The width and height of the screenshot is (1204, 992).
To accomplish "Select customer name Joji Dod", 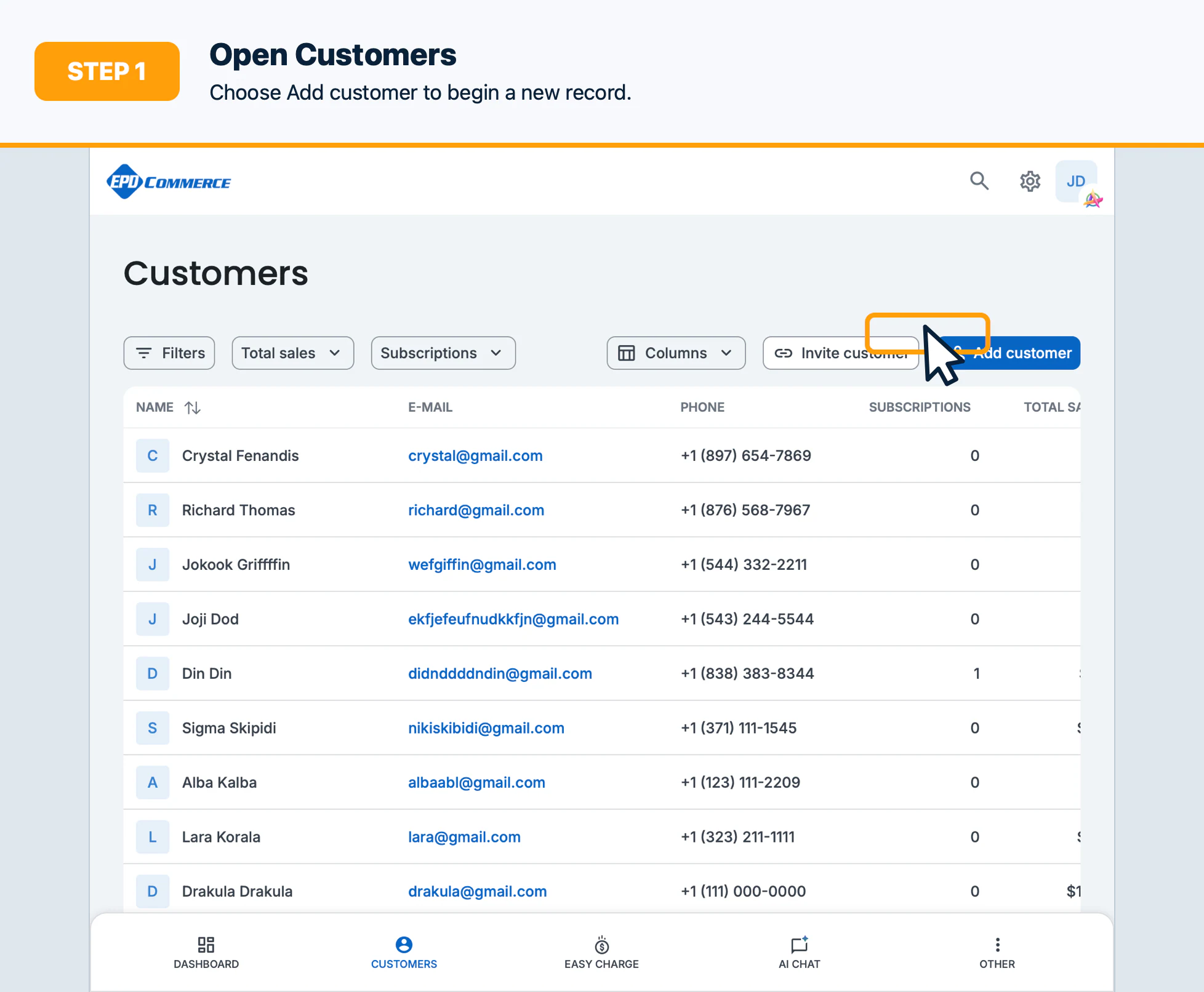I will coord(210,619).
